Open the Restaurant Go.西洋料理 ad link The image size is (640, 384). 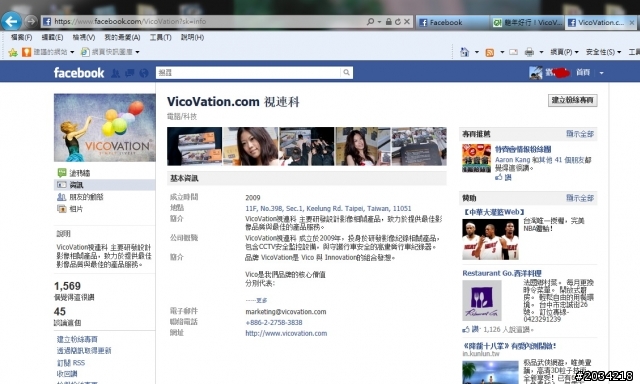[x=502, y=273]
